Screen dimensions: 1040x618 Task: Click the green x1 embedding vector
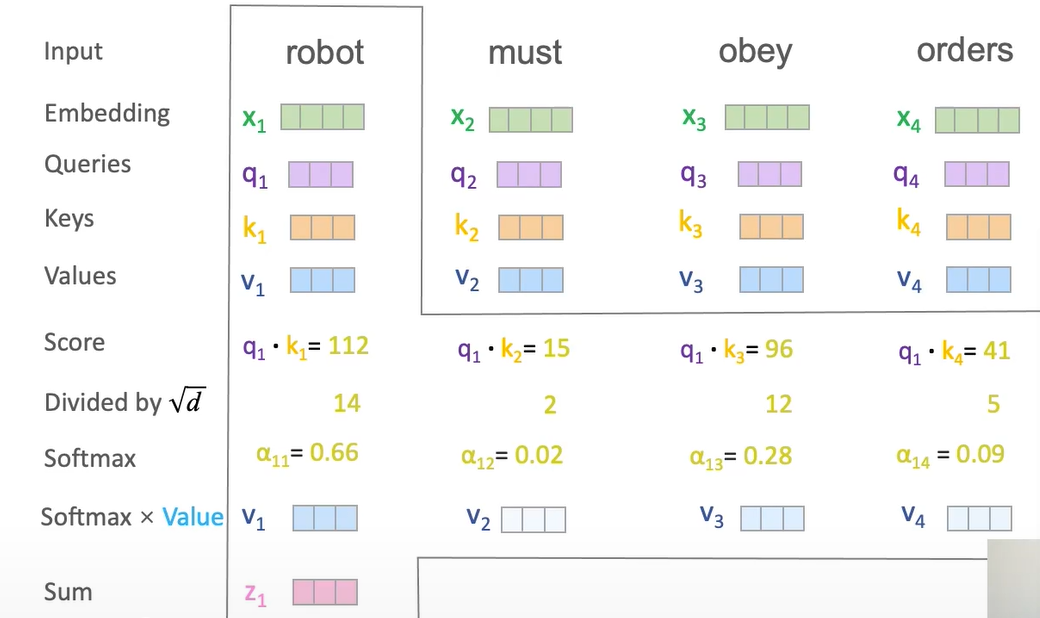coord(322,117)
